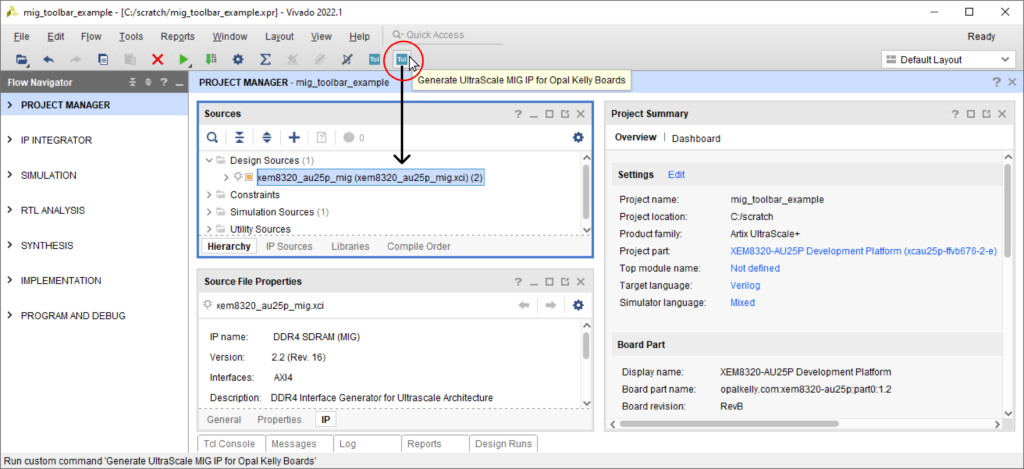The width and height of the screenshot is (1024, 469).
Task: Open the Window menu
Action: [x=230, y=37]
